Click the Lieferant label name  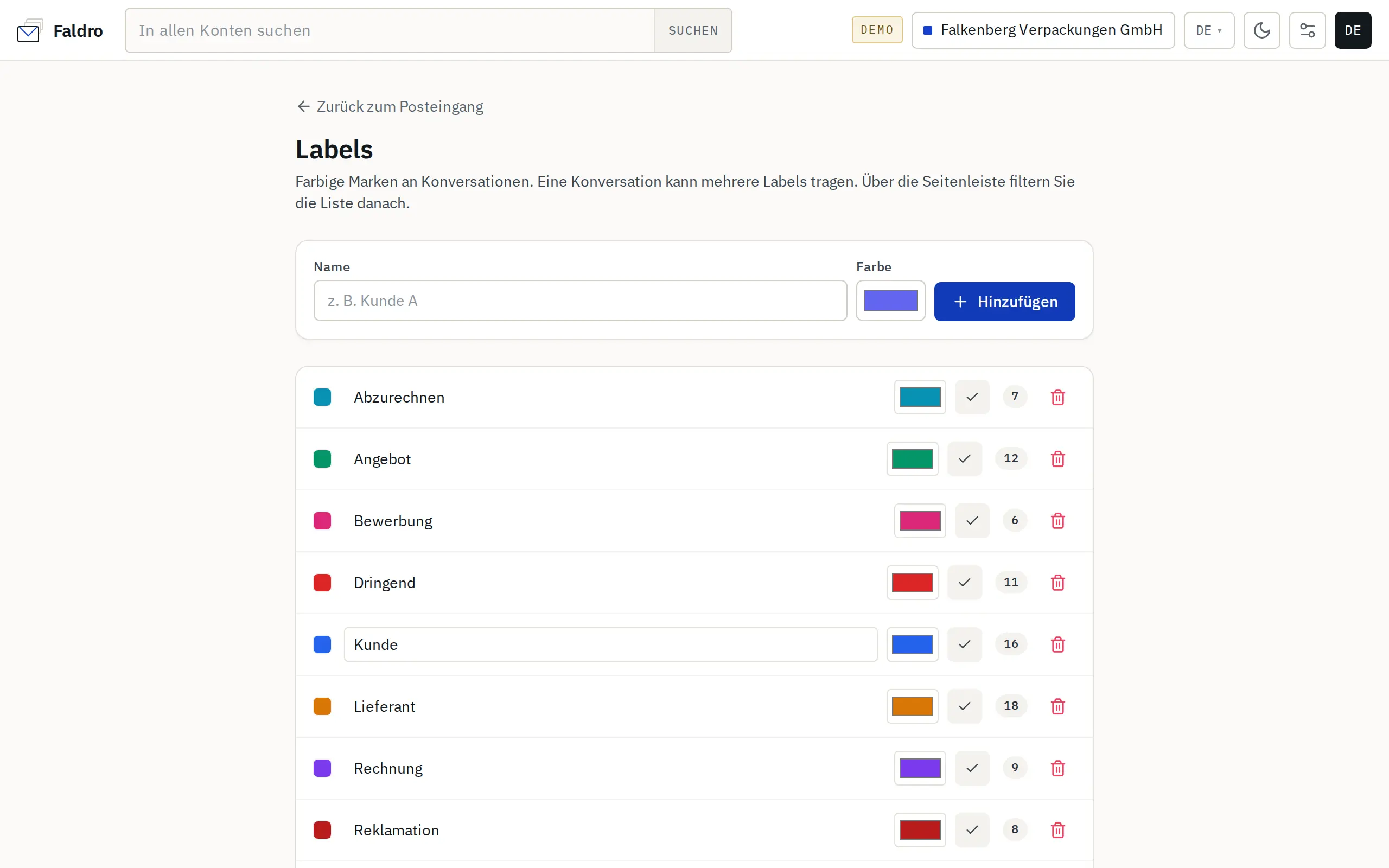385,706
